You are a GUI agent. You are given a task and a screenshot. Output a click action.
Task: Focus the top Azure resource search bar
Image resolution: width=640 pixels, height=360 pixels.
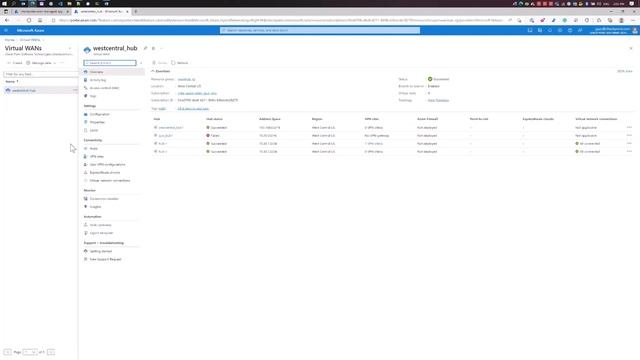[x=320, y=30]
